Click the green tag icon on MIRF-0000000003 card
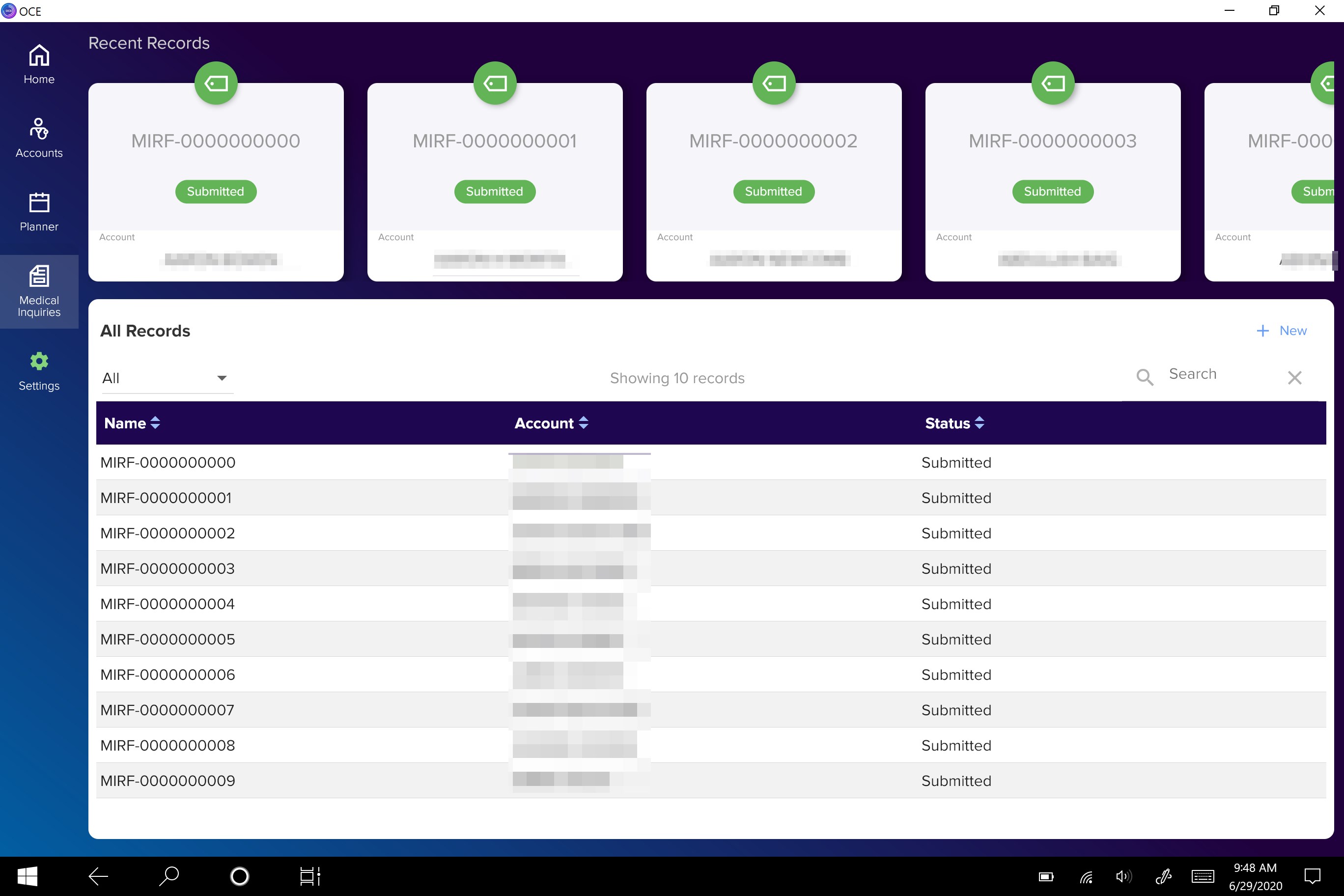Image resolution: width=1344 pixels, height=896 pixels. (x=1053, y=83)
